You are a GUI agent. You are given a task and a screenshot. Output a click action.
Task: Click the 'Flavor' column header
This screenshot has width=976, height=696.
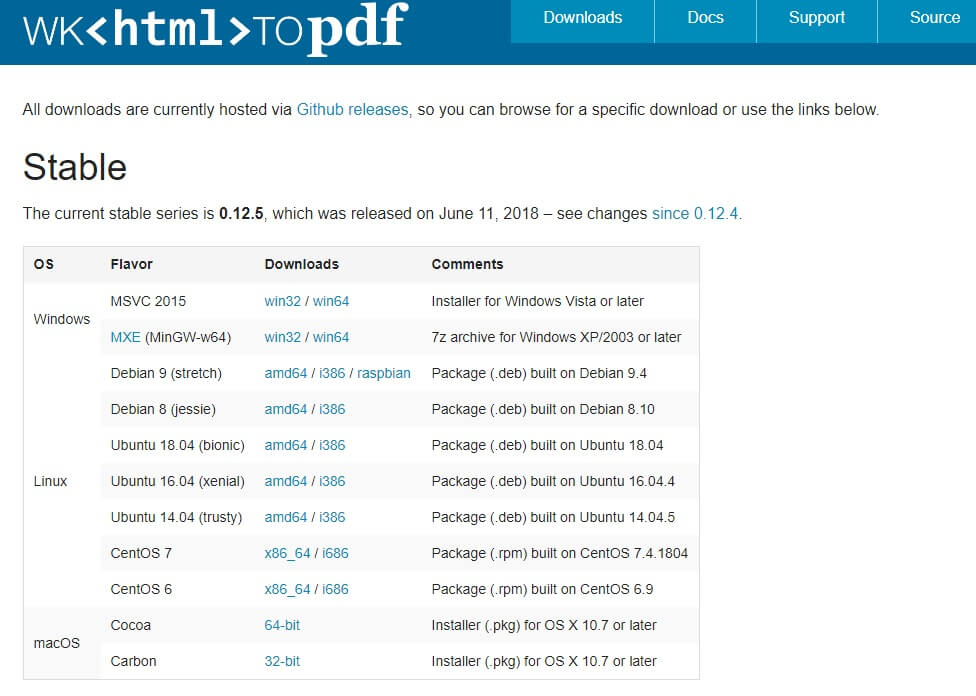pyautogui.click(x=131, y=265)
